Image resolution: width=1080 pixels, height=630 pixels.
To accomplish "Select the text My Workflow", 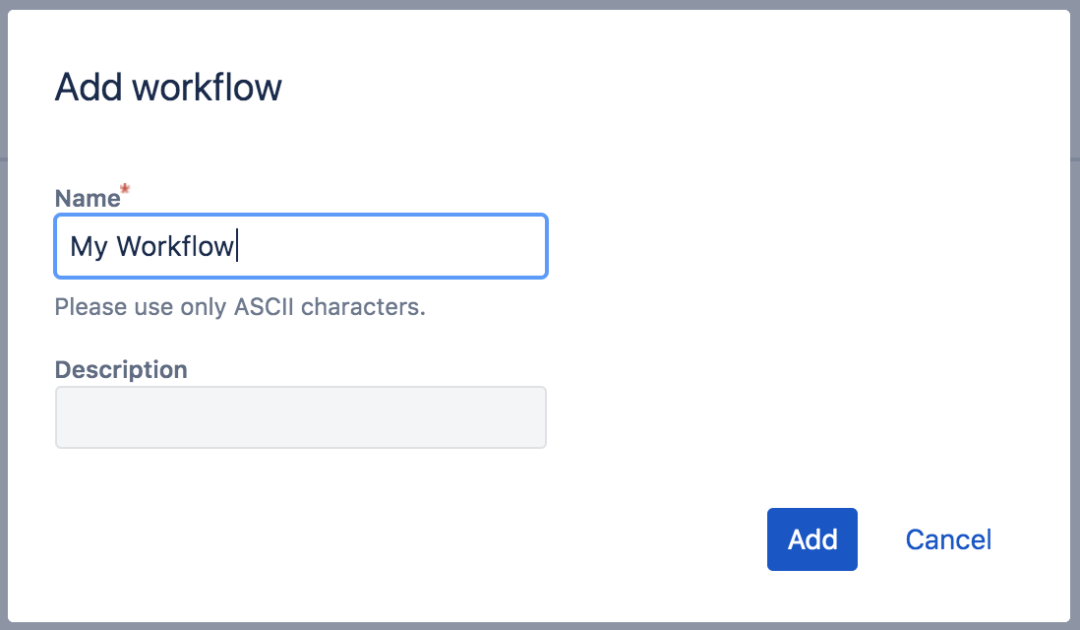I will (x=151, y=246).
